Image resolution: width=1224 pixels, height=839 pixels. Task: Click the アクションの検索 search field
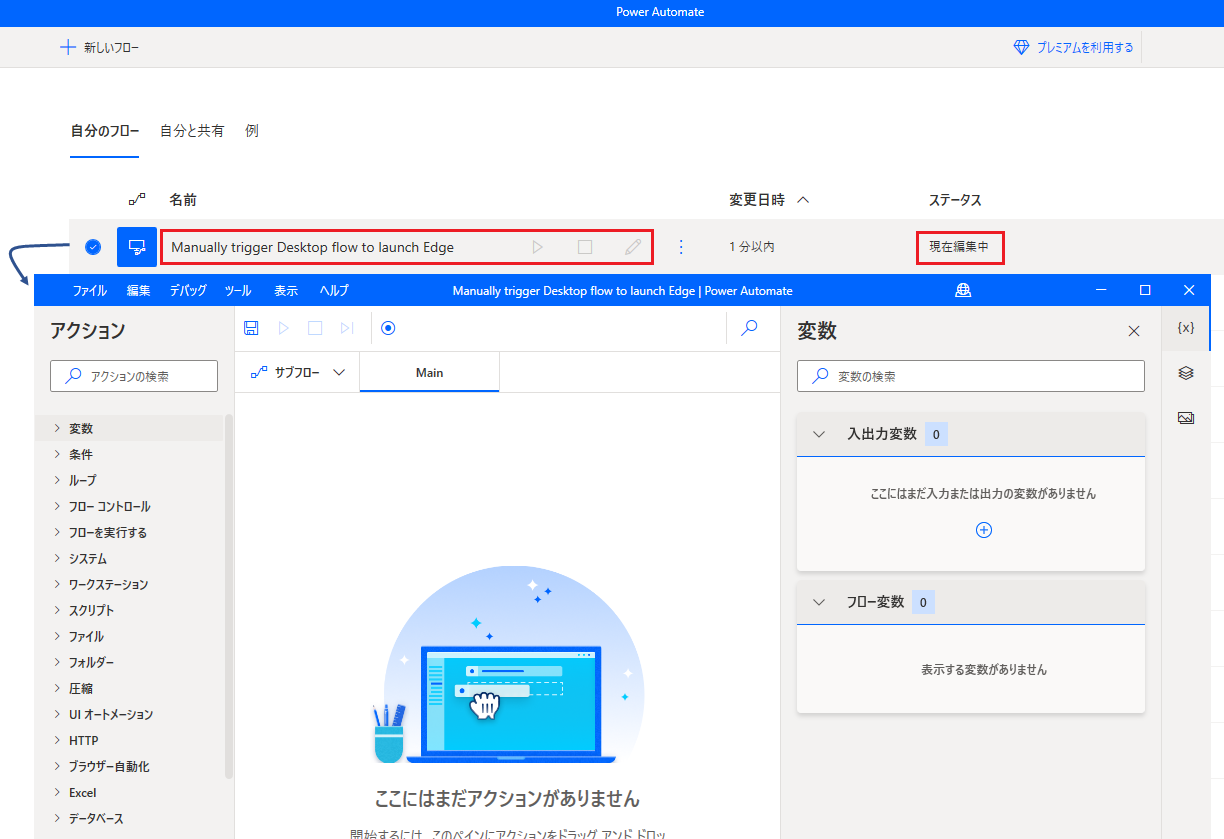pos(134,376)
